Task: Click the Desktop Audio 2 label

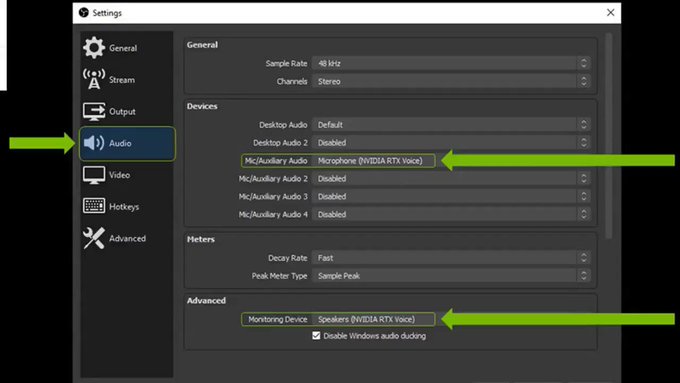Action: pos(280,143)
